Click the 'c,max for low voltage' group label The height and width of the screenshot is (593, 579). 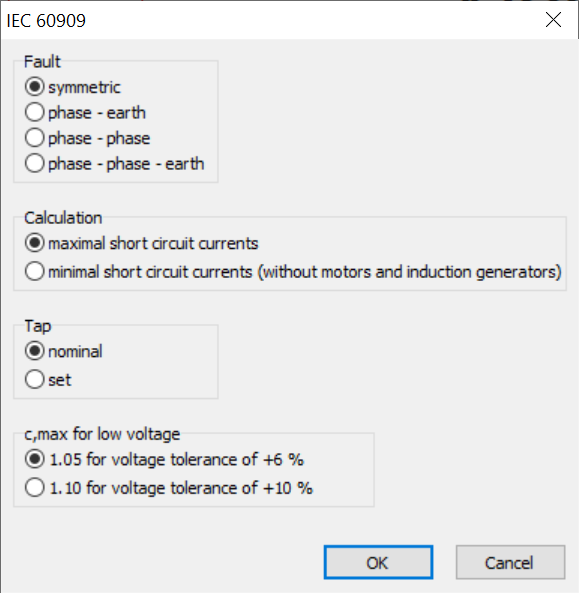(x=102, y=434)
